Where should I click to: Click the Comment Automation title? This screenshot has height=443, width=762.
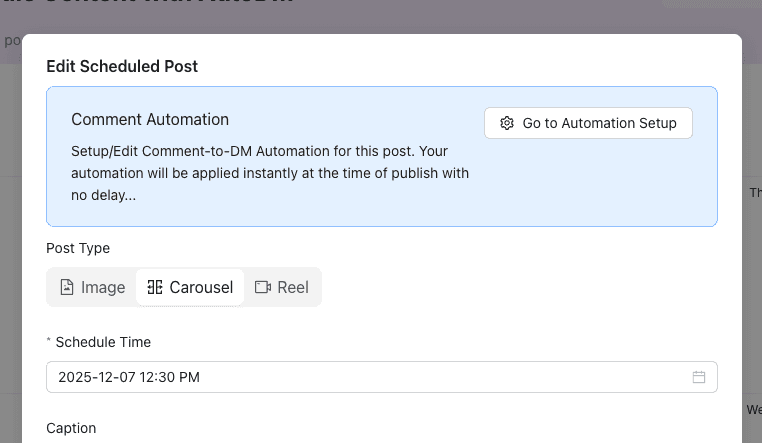pos(150,119)
